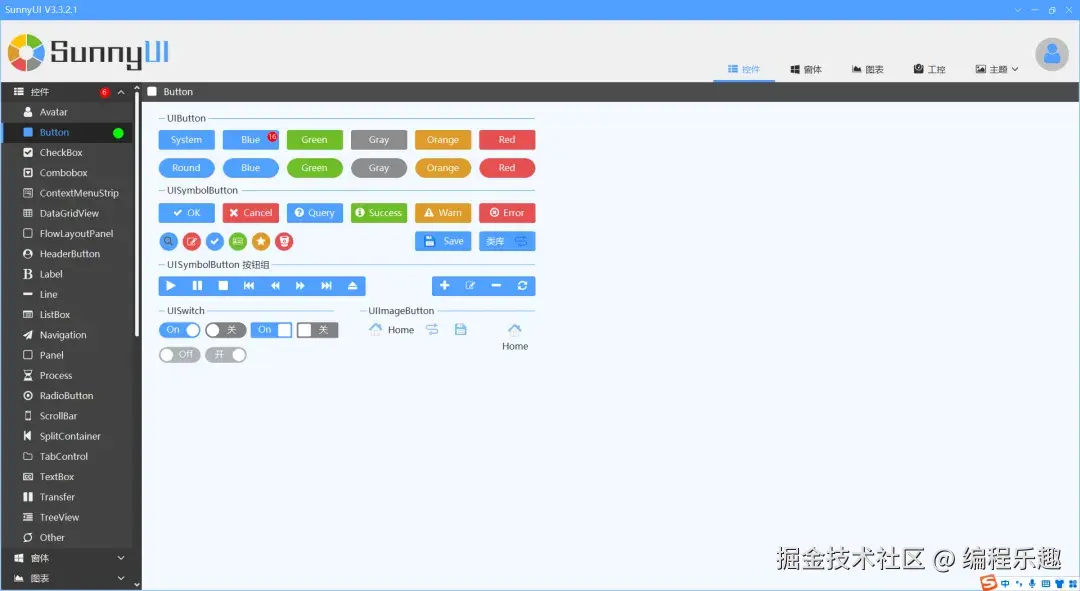
Task: Click the round green ID-card symbol button
Action: pos(238,241)
